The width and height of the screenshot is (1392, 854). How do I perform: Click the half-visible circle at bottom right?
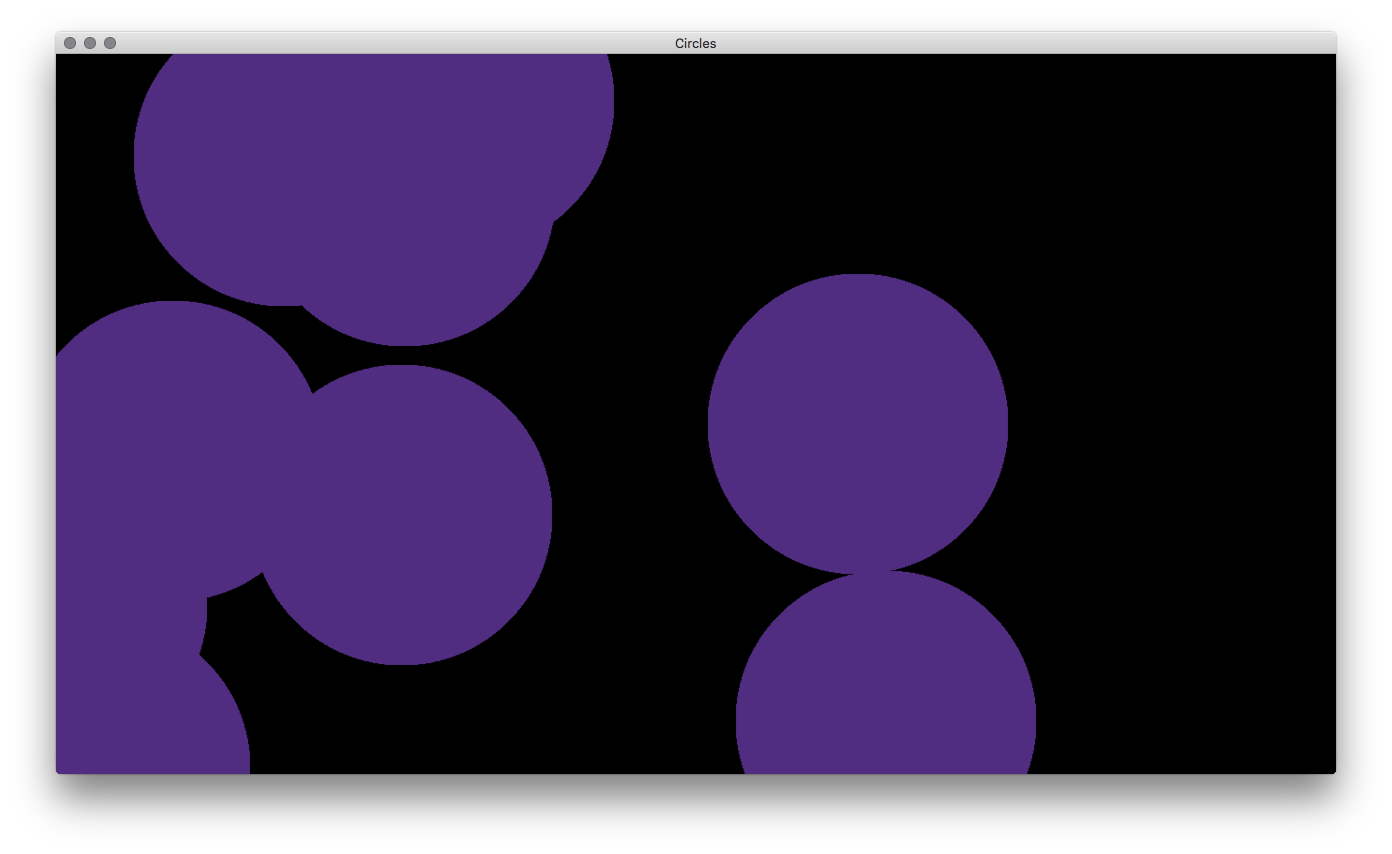point(886,690)
